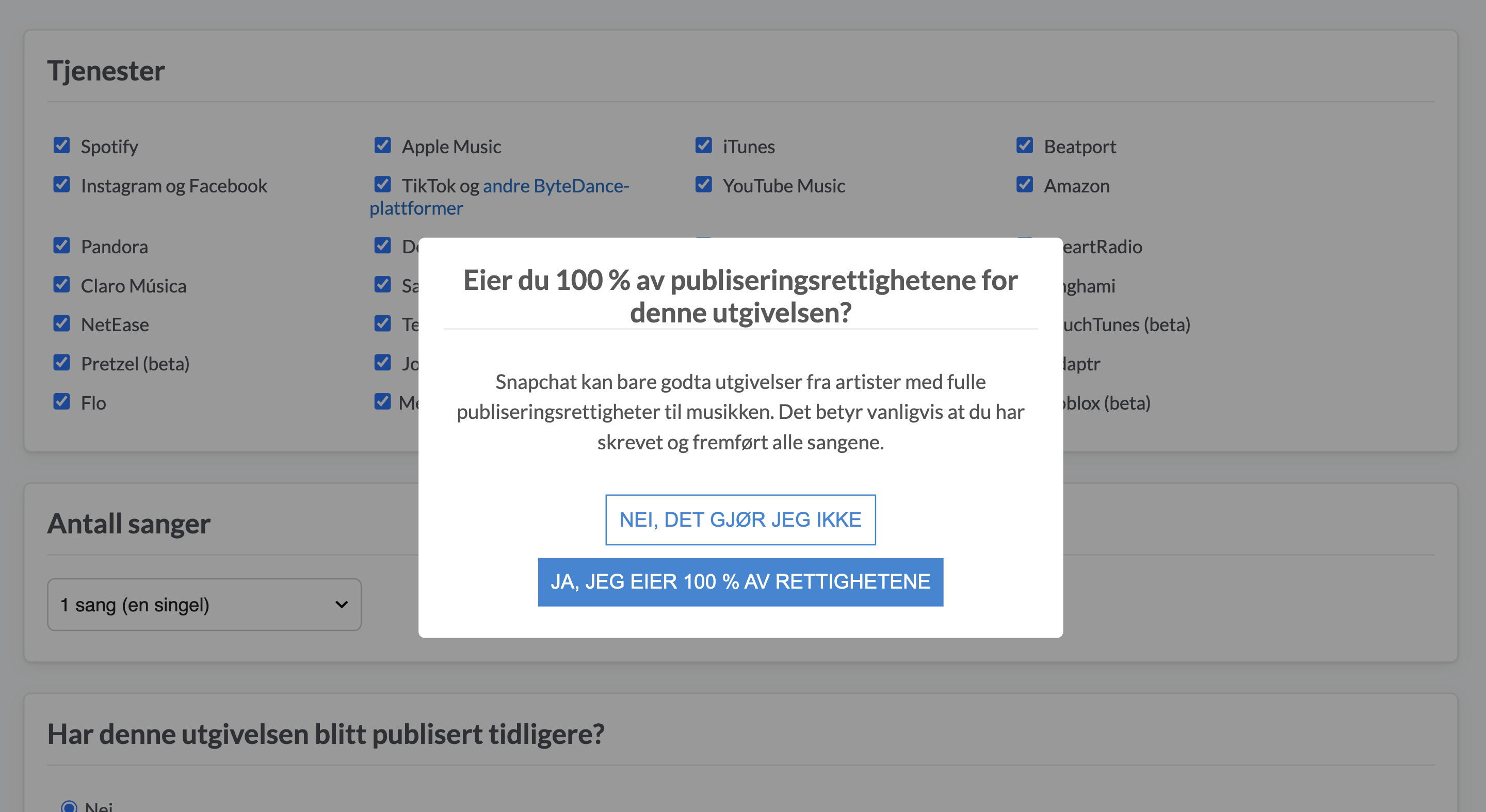Click the 'Spotify' label text
Image resolution: width=1486 pixels, height=812 pixels.
(109, 147)
